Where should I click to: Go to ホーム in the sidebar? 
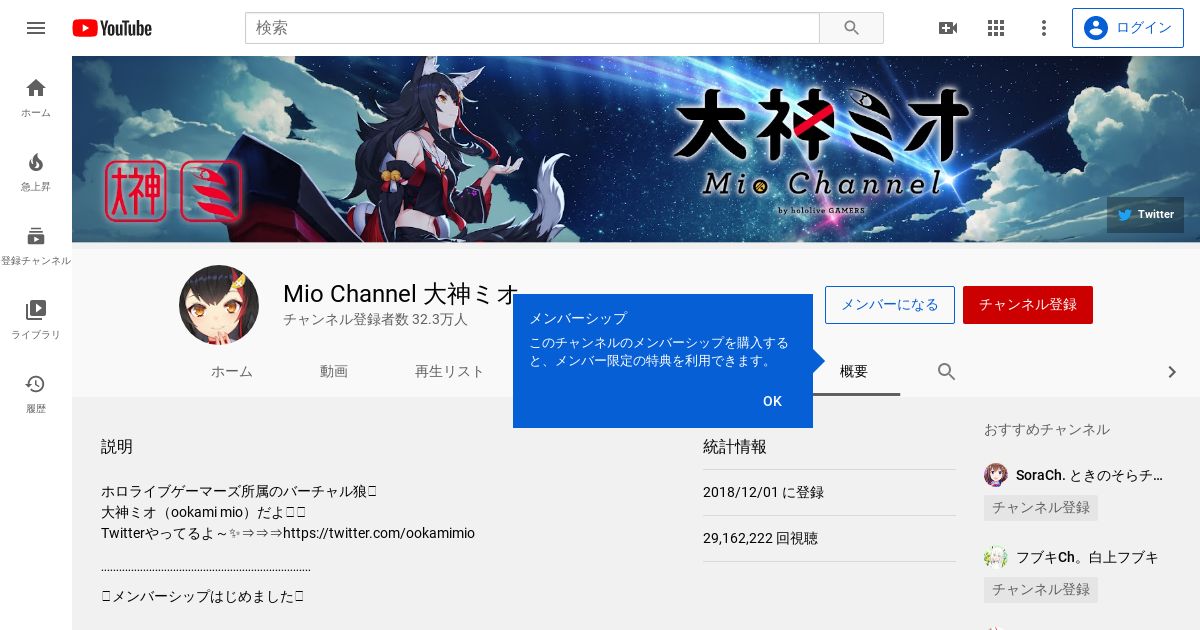click(x=36, y=98)
